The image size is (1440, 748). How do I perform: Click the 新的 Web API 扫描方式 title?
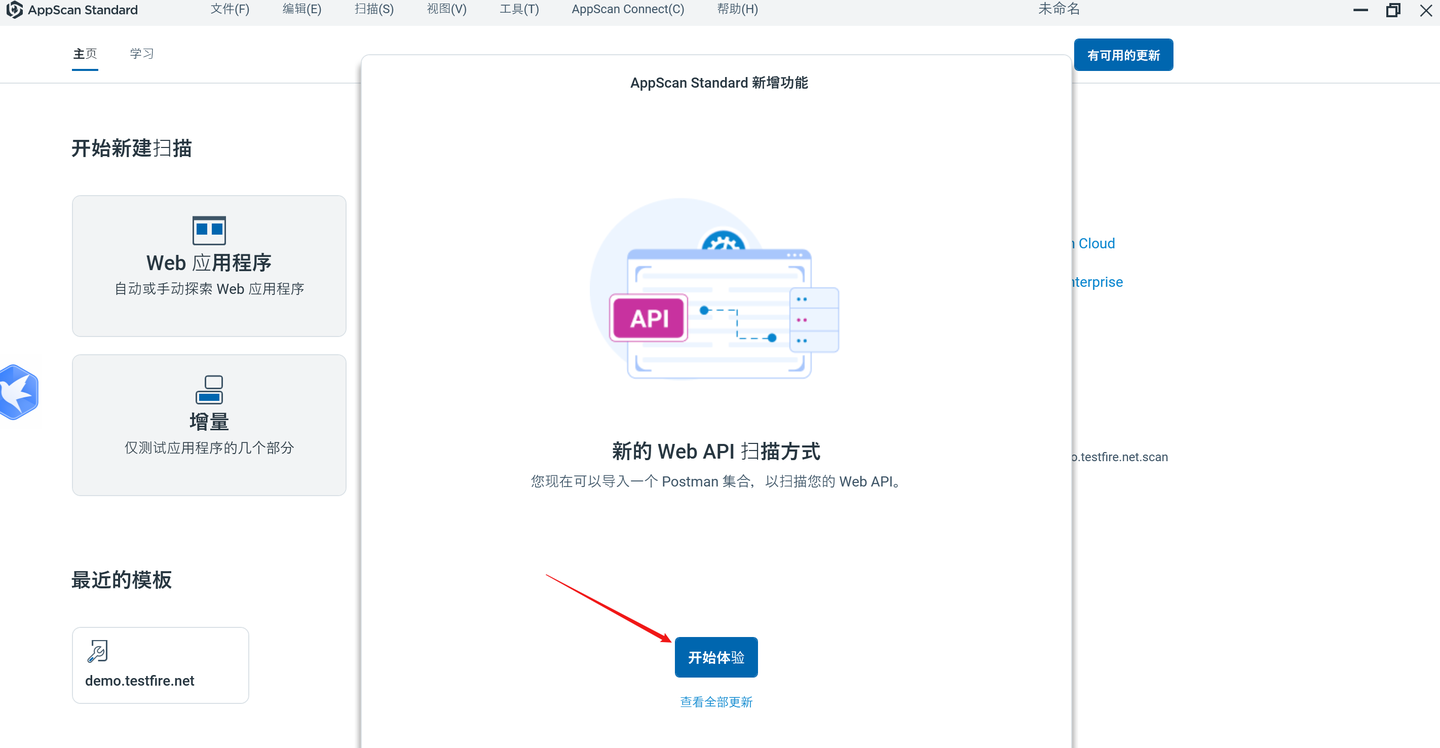[x=716, y=451]
